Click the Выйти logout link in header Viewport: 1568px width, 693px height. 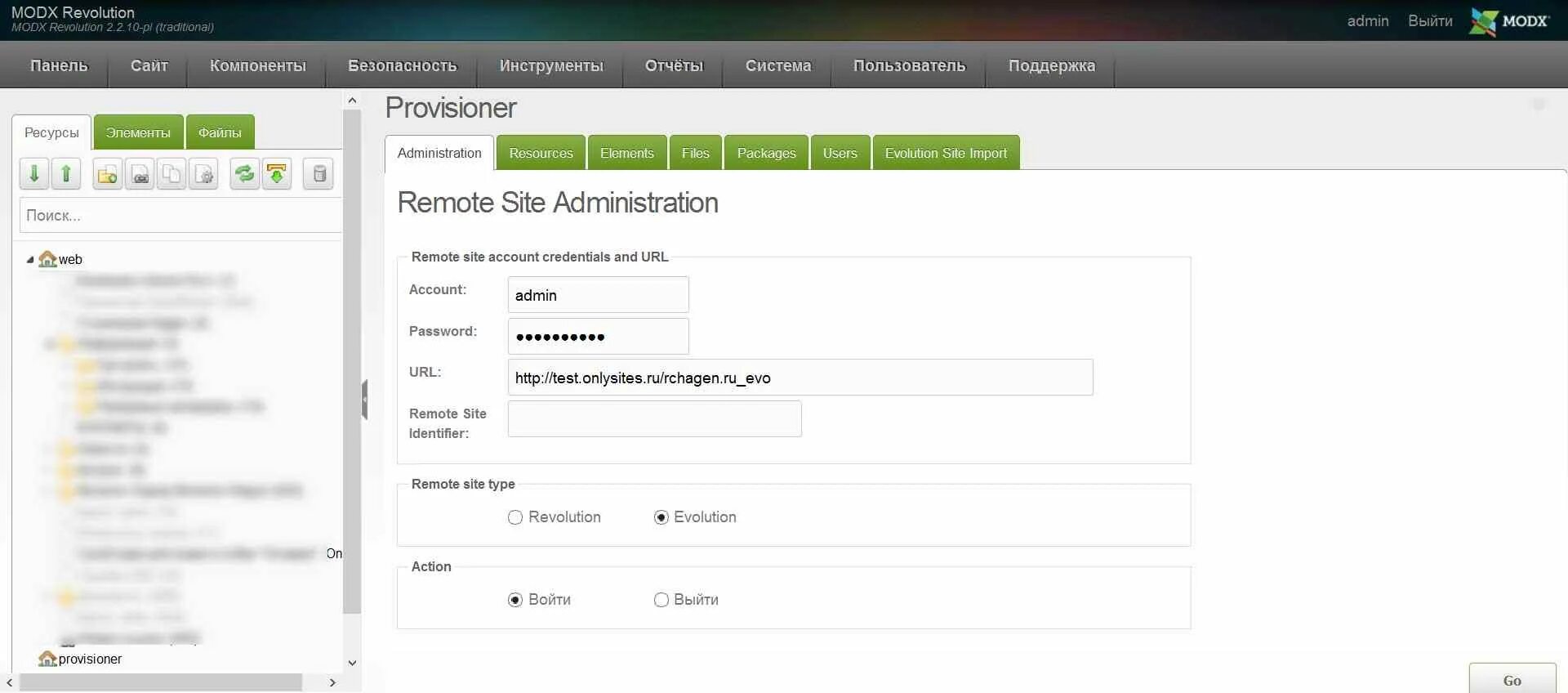[x=1430, y=20]
